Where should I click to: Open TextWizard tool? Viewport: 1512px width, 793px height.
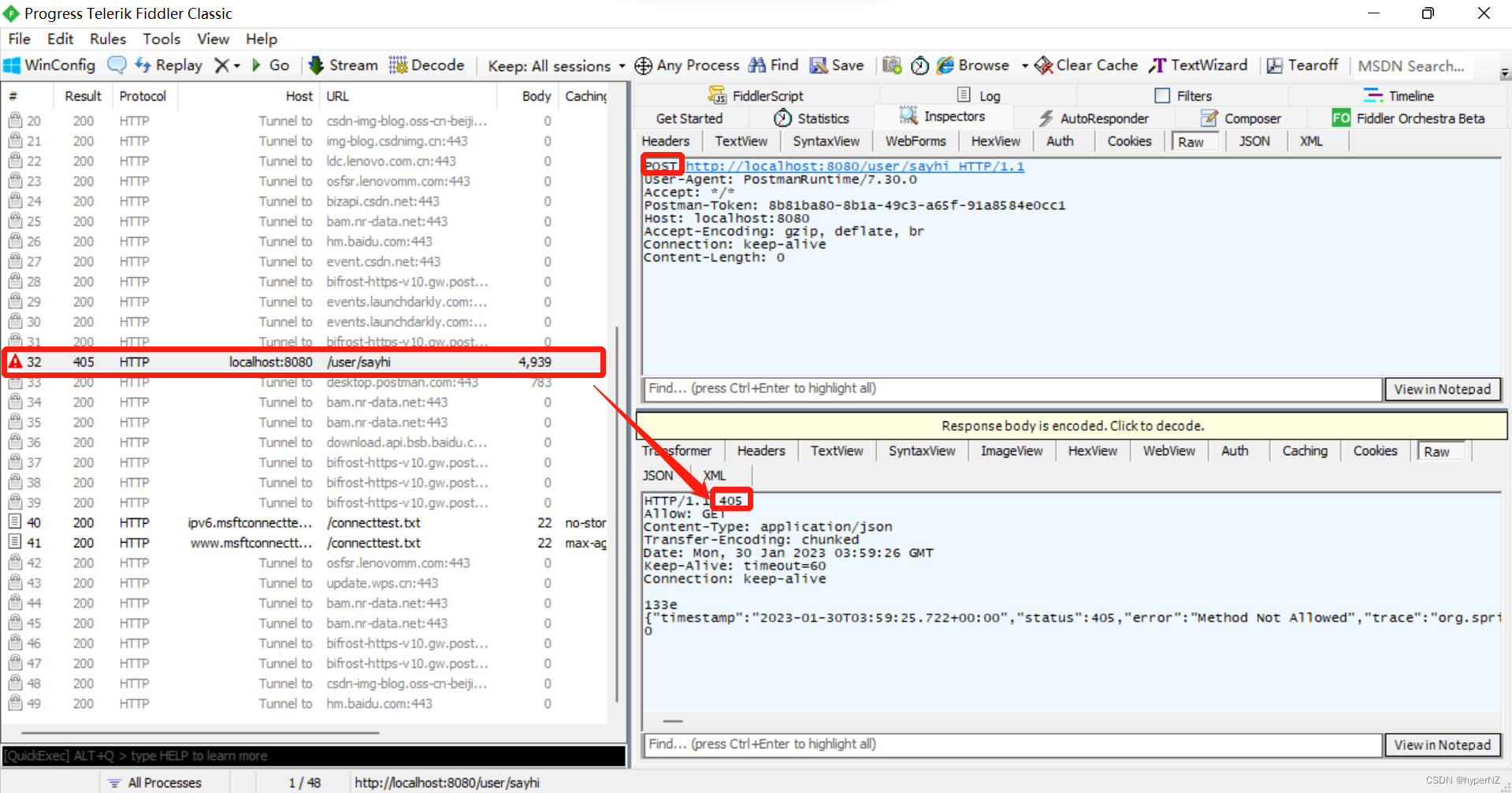click(x=1198, y=65)
